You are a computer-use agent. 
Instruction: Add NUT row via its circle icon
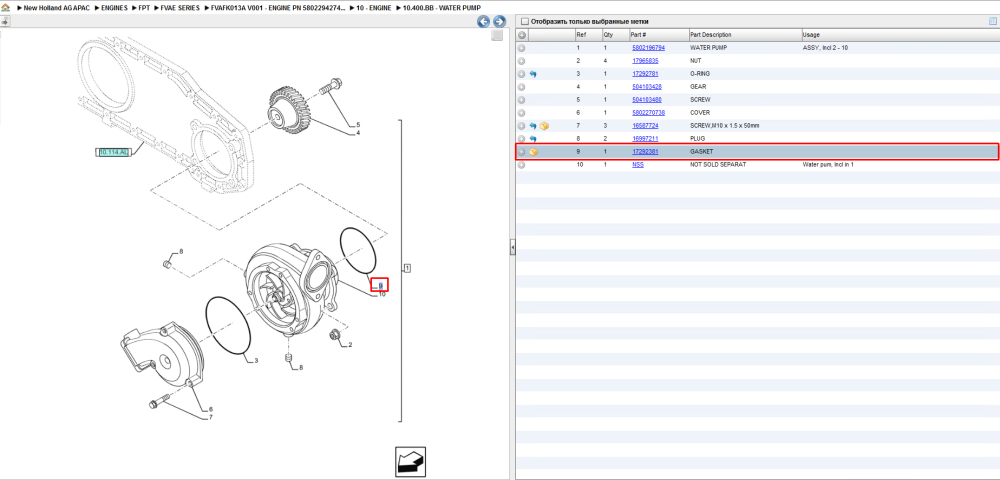tap(521, 61)
